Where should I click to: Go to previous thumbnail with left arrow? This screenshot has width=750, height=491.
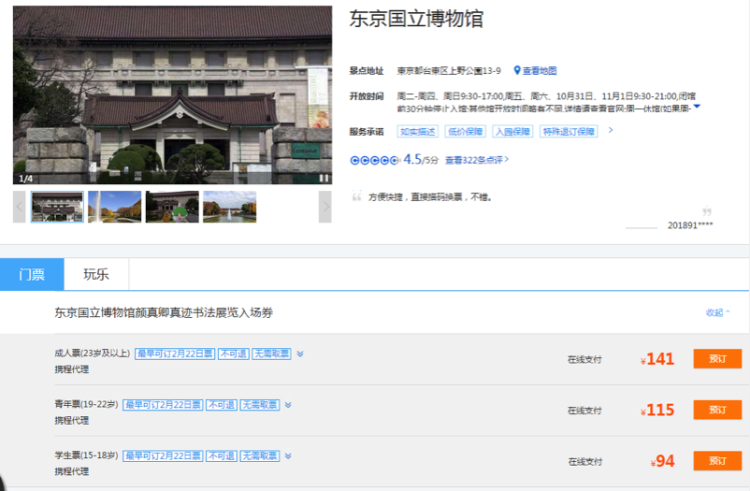pyautogui.click(x=19, y=207)
